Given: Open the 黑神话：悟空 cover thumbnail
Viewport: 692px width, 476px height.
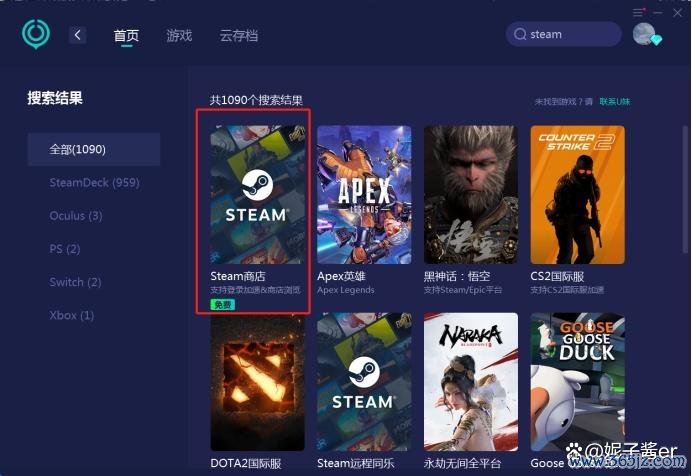Looking at the screenshot, I should [471, 195].
